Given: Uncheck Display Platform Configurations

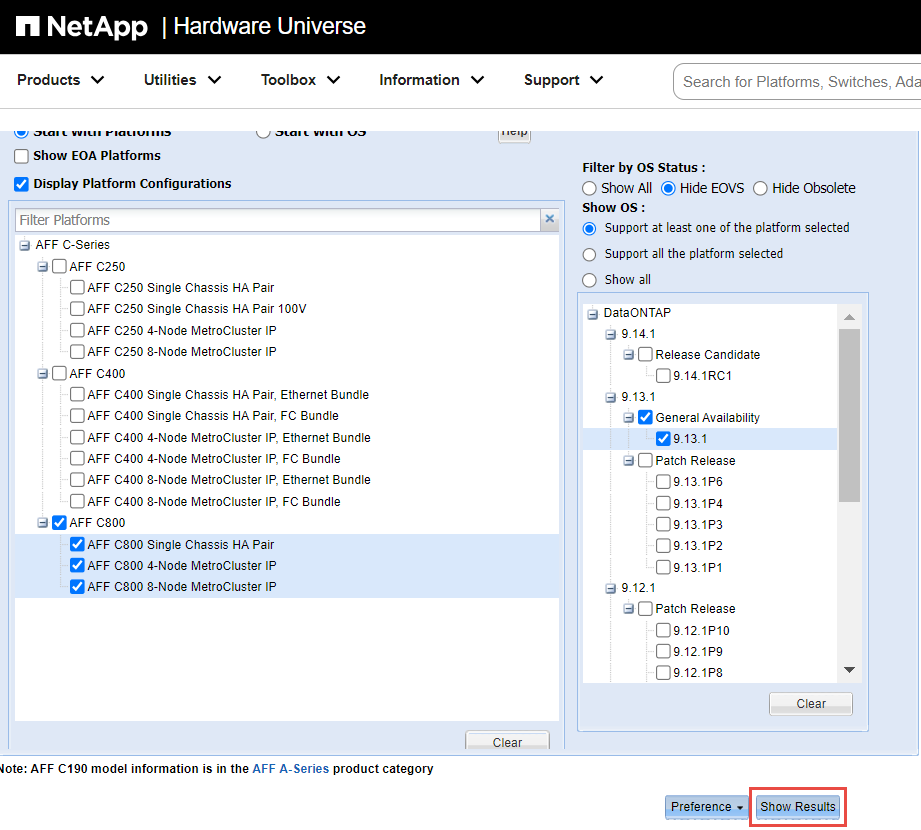Looking at the screenshot, I should [x=21, y=184].
